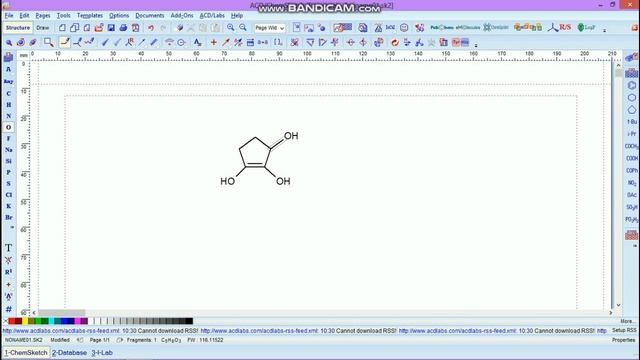The image size is (640, 360).
Task: Select the Sodium atom button
Action: tap(9, 150)
